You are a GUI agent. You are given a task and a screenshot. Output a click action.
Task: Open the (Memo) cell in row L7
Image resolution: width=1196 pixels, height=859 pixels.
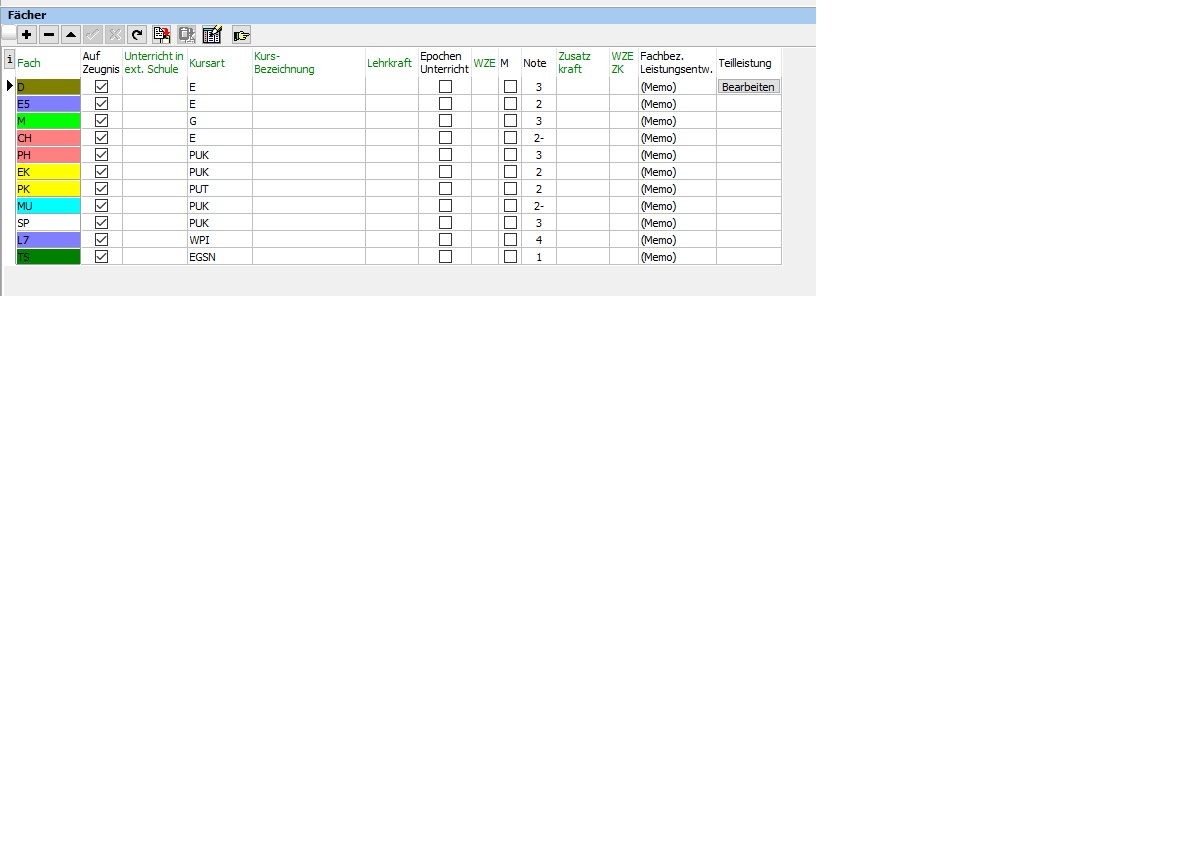click(x=677, y=240)
